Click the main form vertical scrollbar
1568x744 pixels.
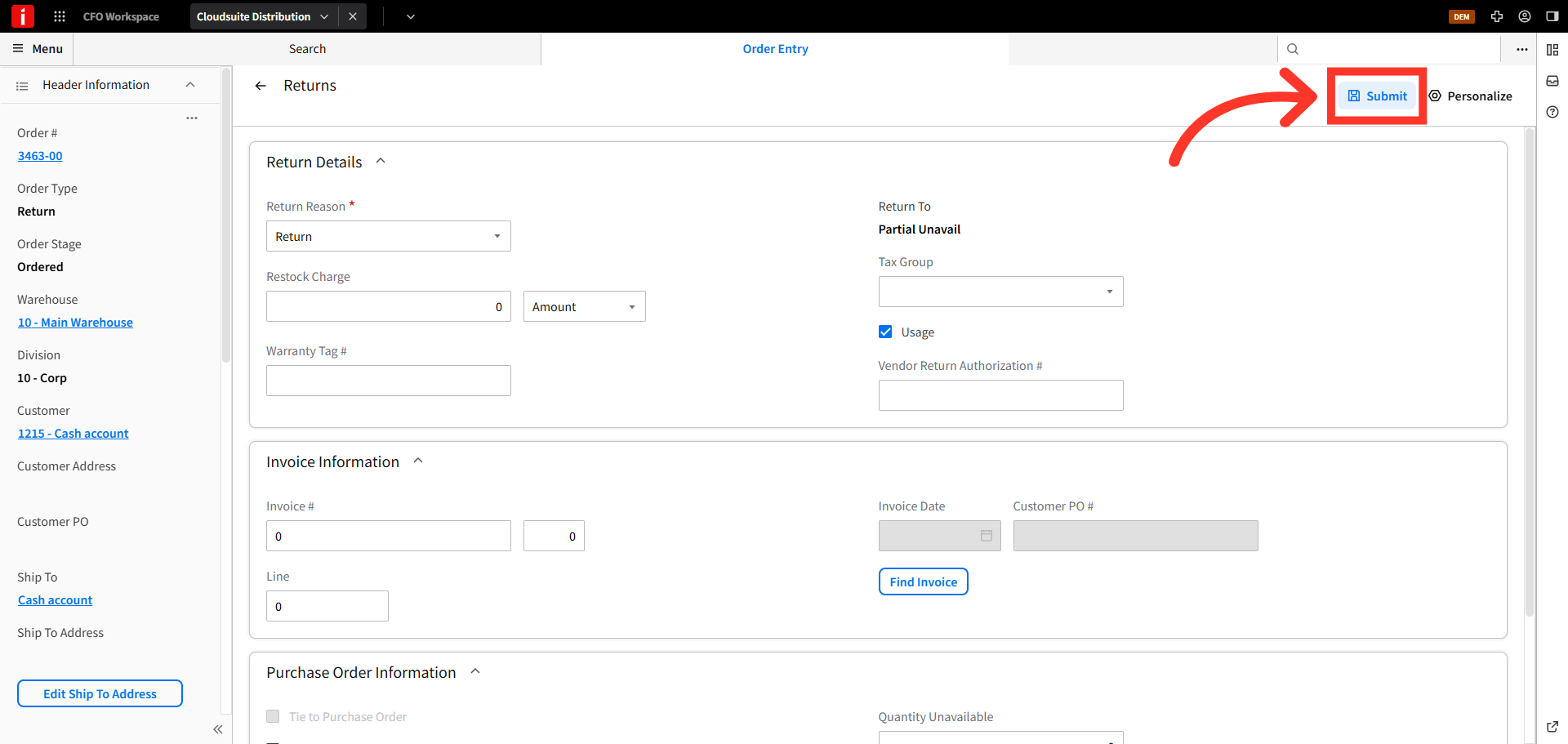(1530, 372)
